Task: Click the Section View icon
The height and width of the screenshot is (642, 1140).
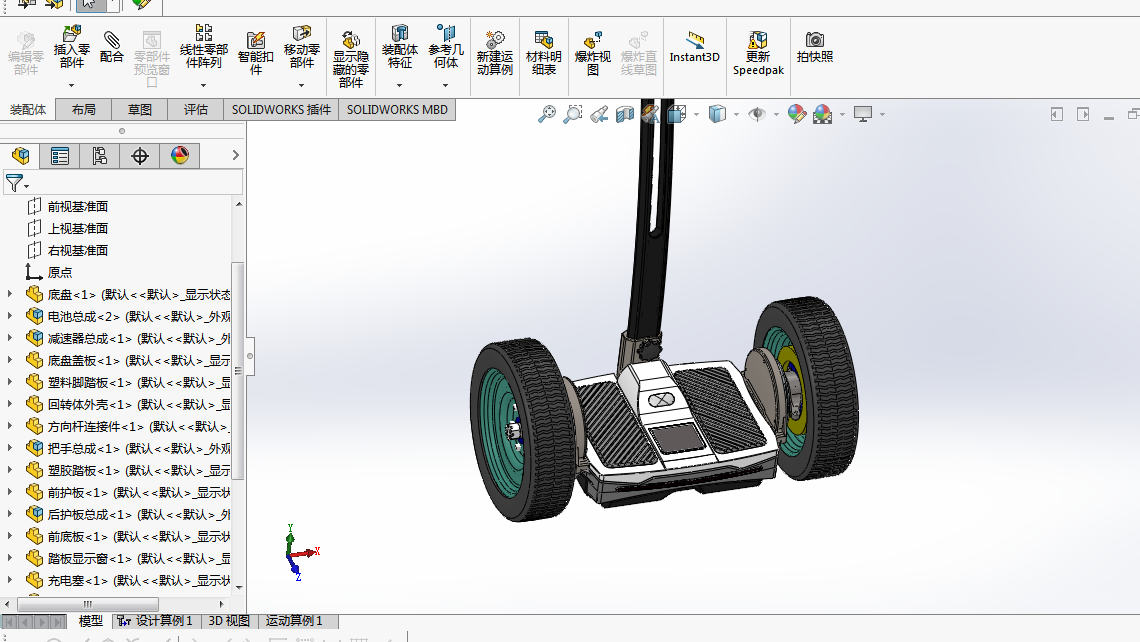Action: [x=625, y=114]
